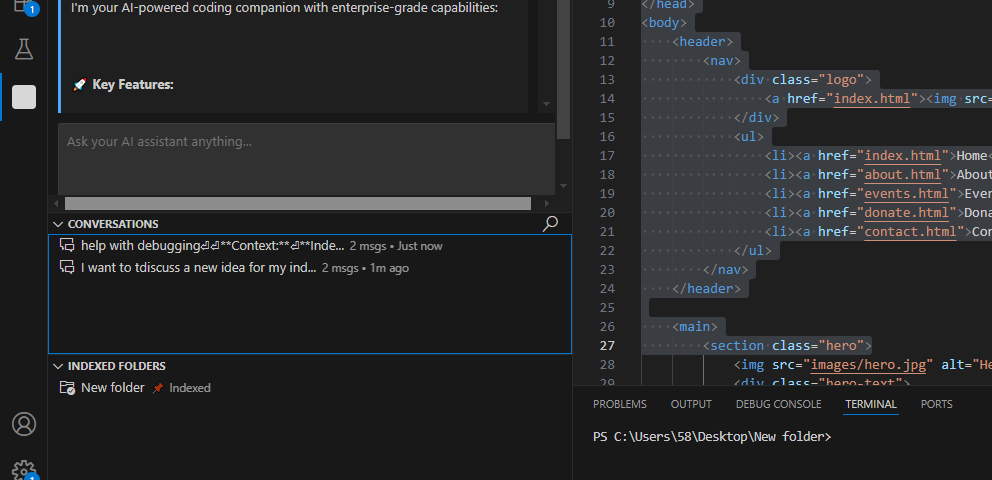Open the Testing beaker icon in activity bar
992x480 pixels.
point(24,49)
